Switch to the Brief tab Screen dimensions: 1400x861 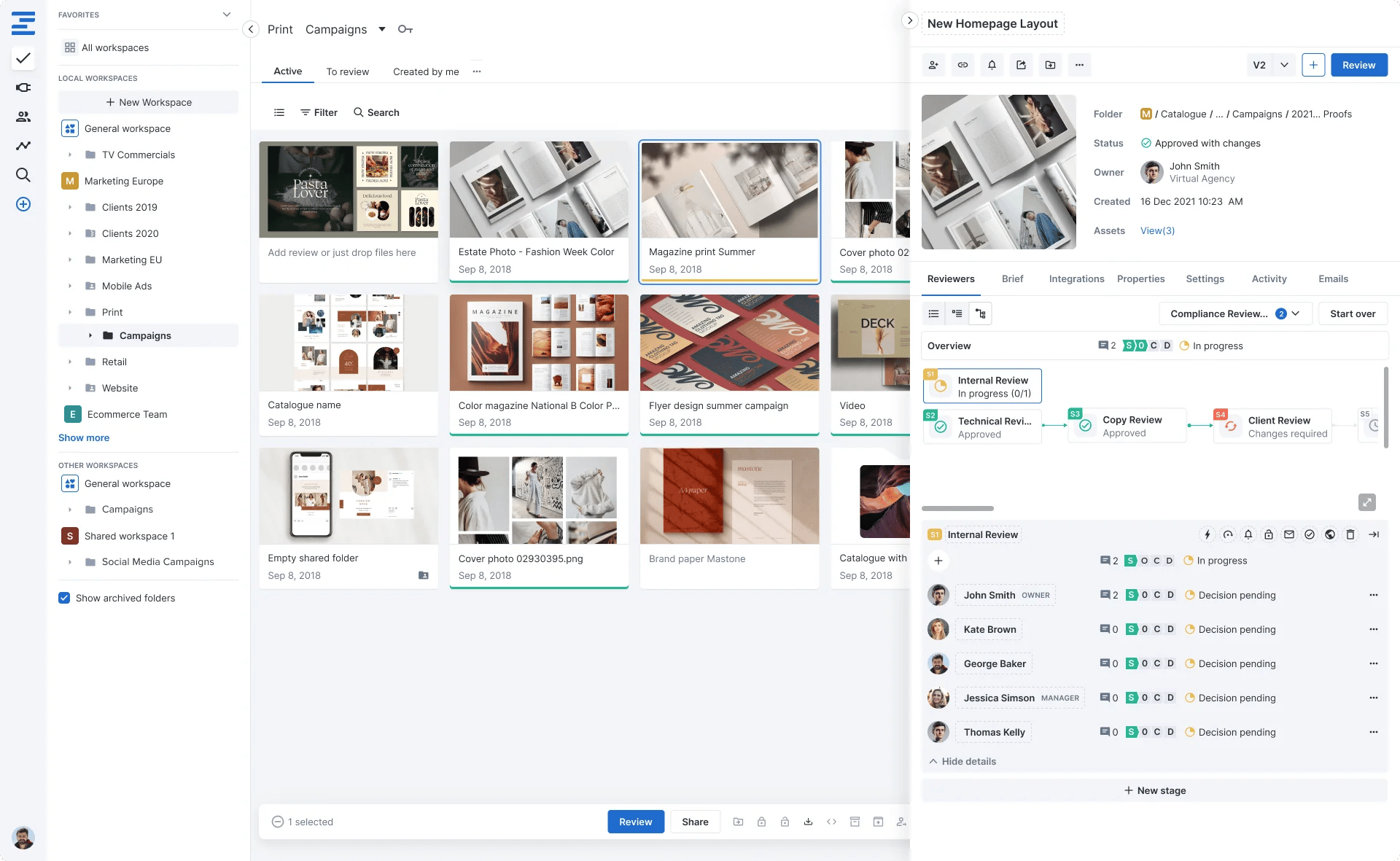(1012, 278)
